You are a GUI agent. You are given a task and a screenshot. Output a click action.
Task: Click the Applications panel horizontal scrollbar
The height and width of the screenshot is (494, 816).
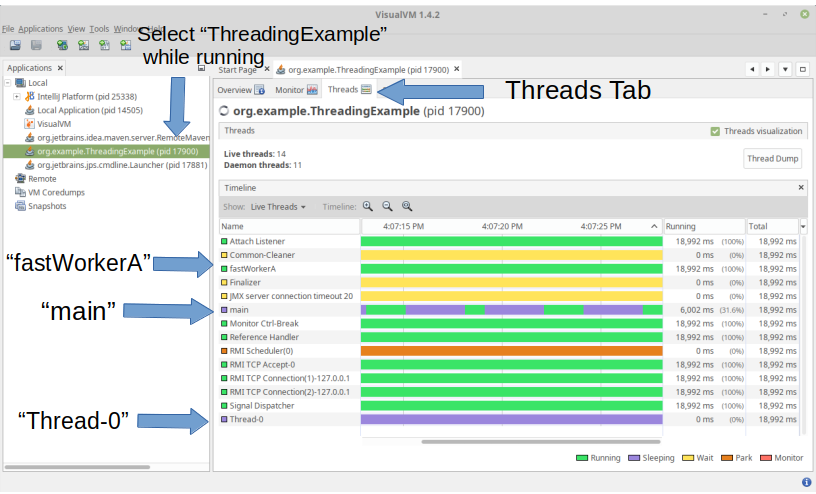click(x=77, y=467)
